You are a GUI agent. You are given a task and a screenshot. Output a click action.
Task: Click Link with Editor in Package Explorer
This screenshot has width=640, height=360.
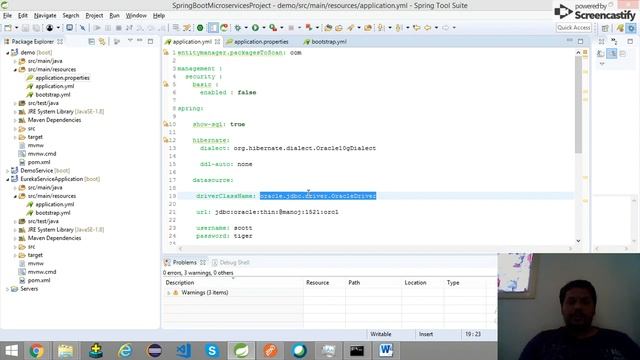[x=102, y=41]
